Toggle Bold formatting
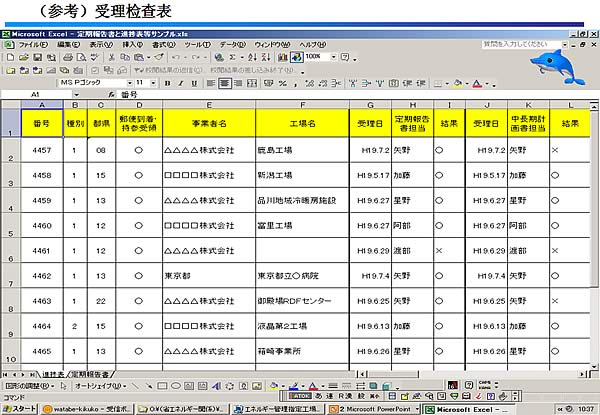 coord(167,83)
